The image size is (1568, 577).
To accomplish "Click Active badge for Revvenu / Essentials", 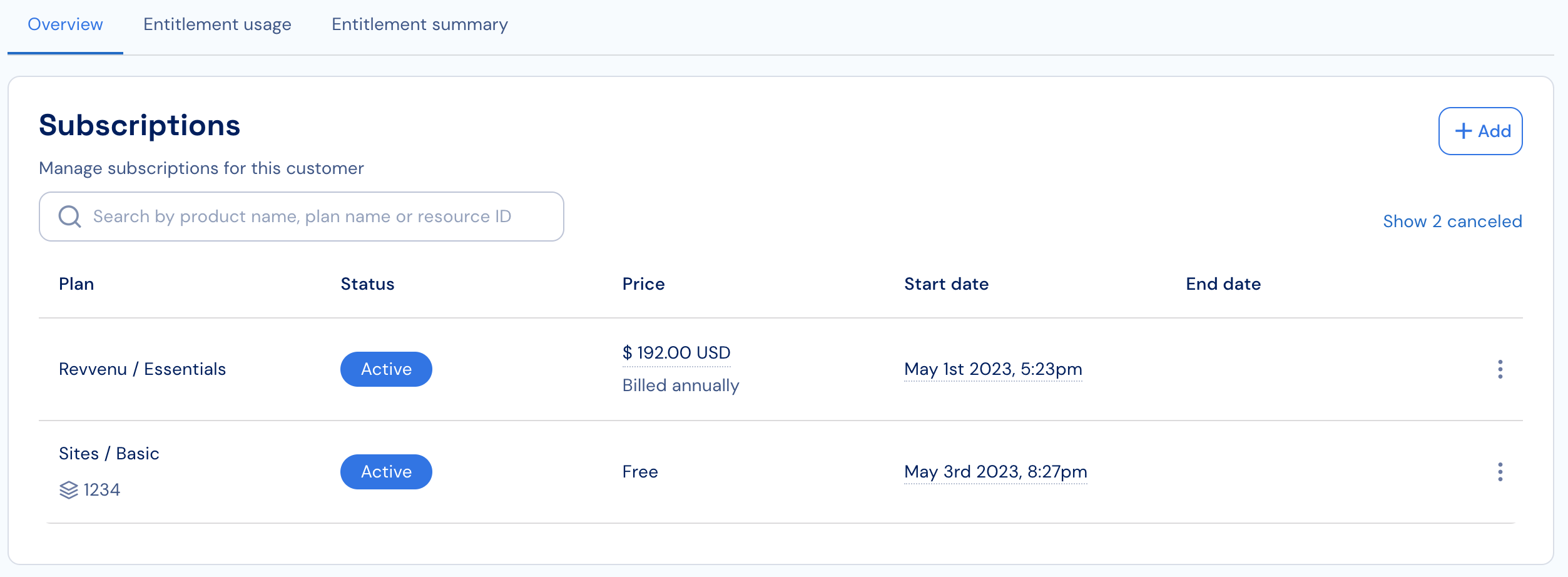I will [x=386, y=369].
